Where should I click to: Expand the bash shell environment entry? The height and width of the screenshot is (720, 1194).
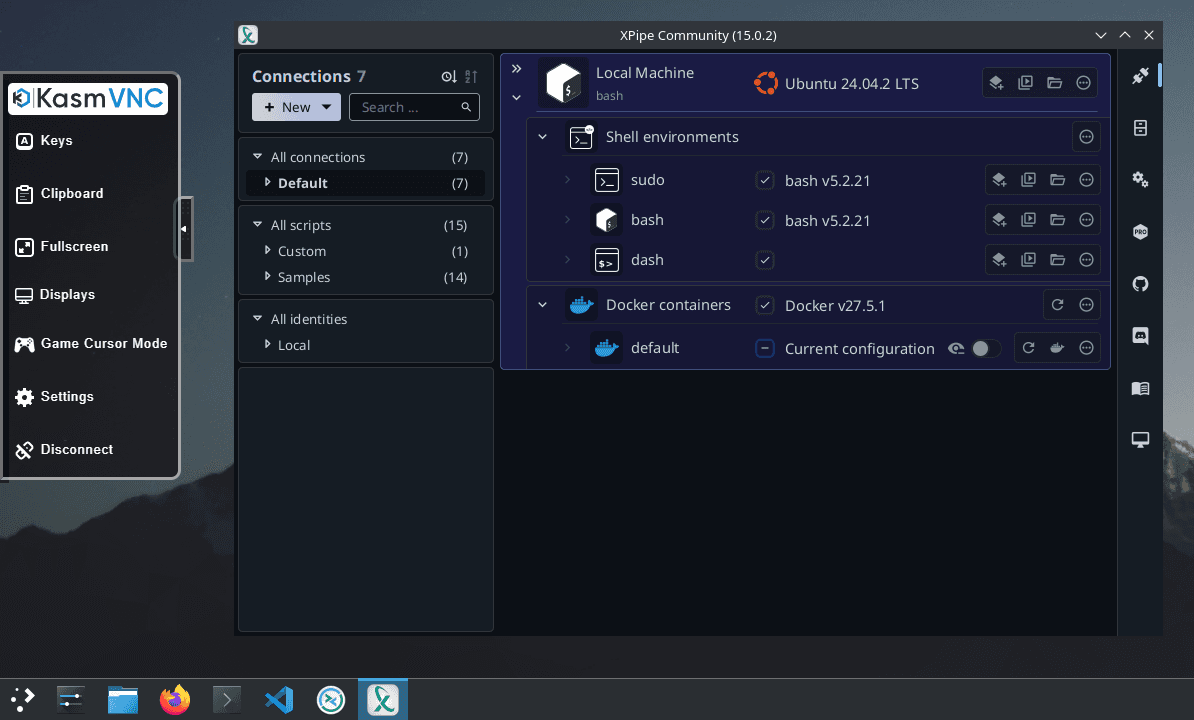point(567,220)
